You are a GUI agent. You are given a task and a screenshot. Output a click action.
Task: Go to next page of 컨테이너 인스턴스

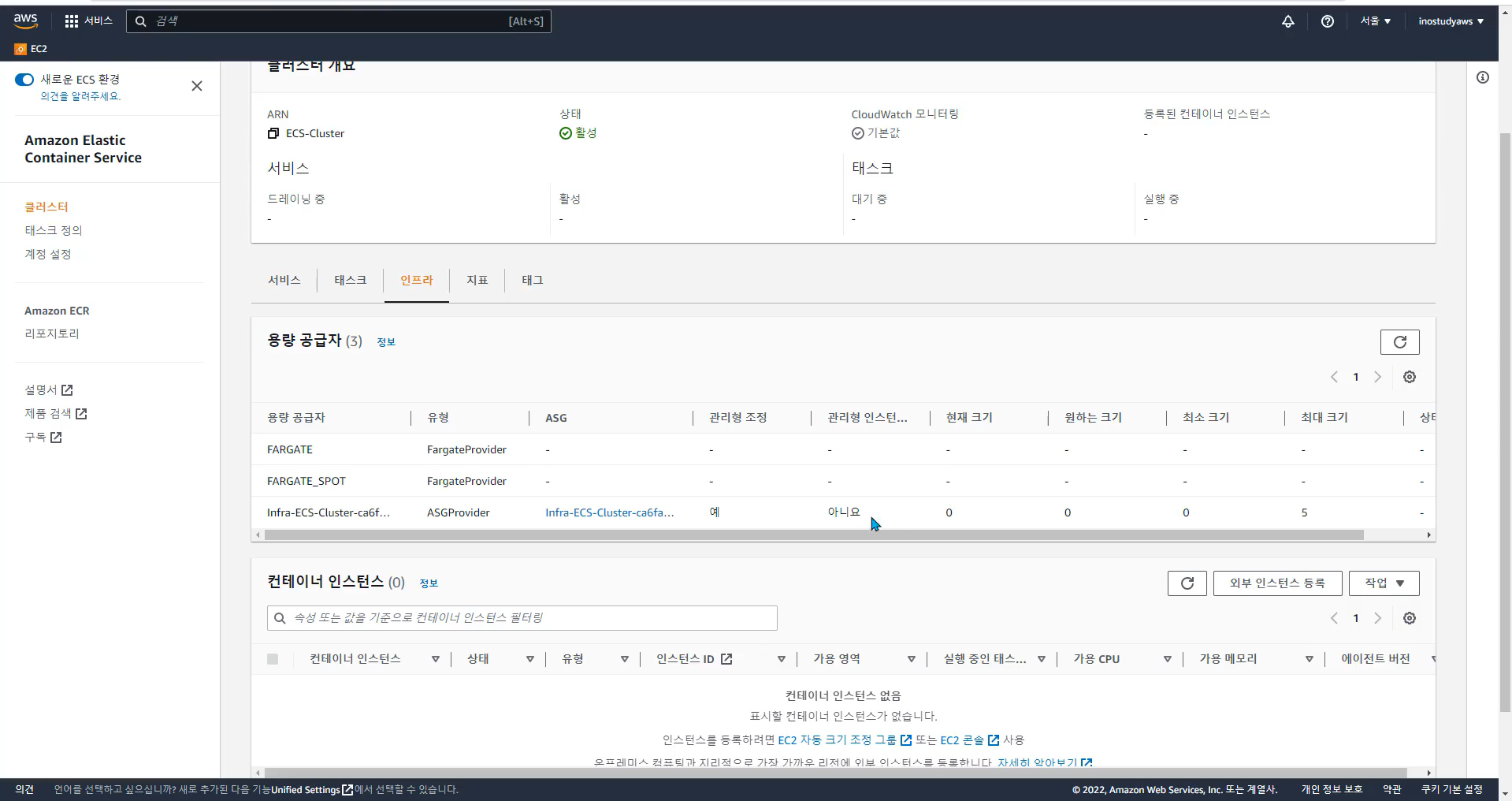tap(1377, 618)
